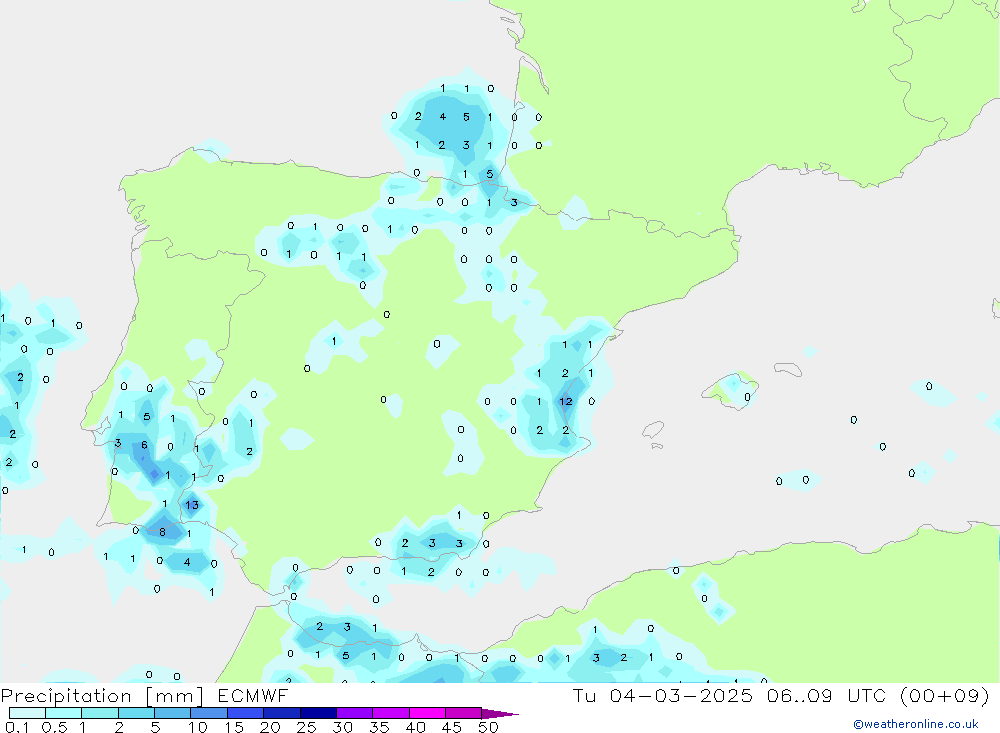This screenshot has width=1000, height=733.
Task: Click the '12' precipitation value on the map
Action: coord(566,401)
